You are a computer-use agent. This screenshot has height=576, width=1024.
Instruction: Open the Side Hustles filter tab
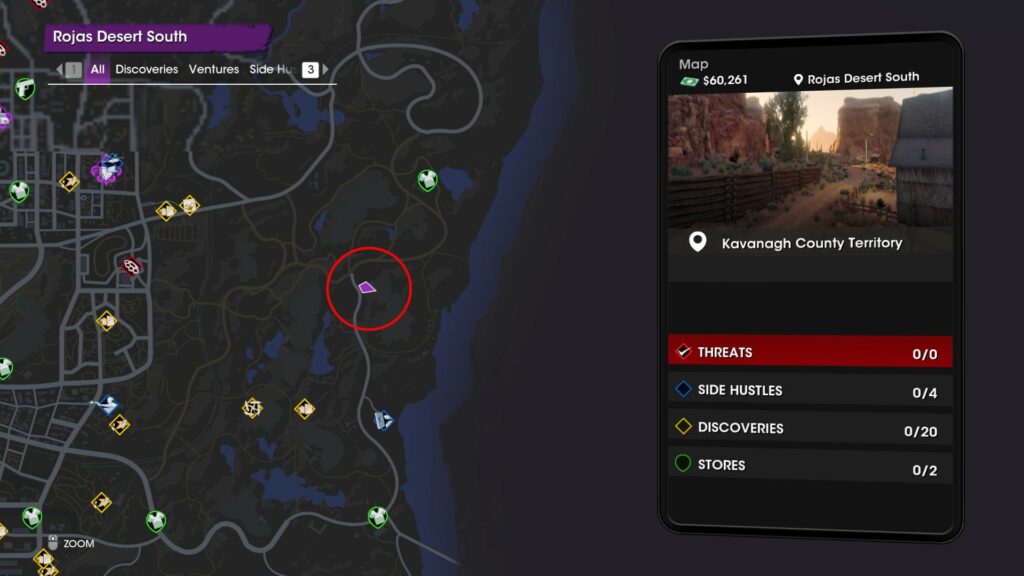(273, 69)
